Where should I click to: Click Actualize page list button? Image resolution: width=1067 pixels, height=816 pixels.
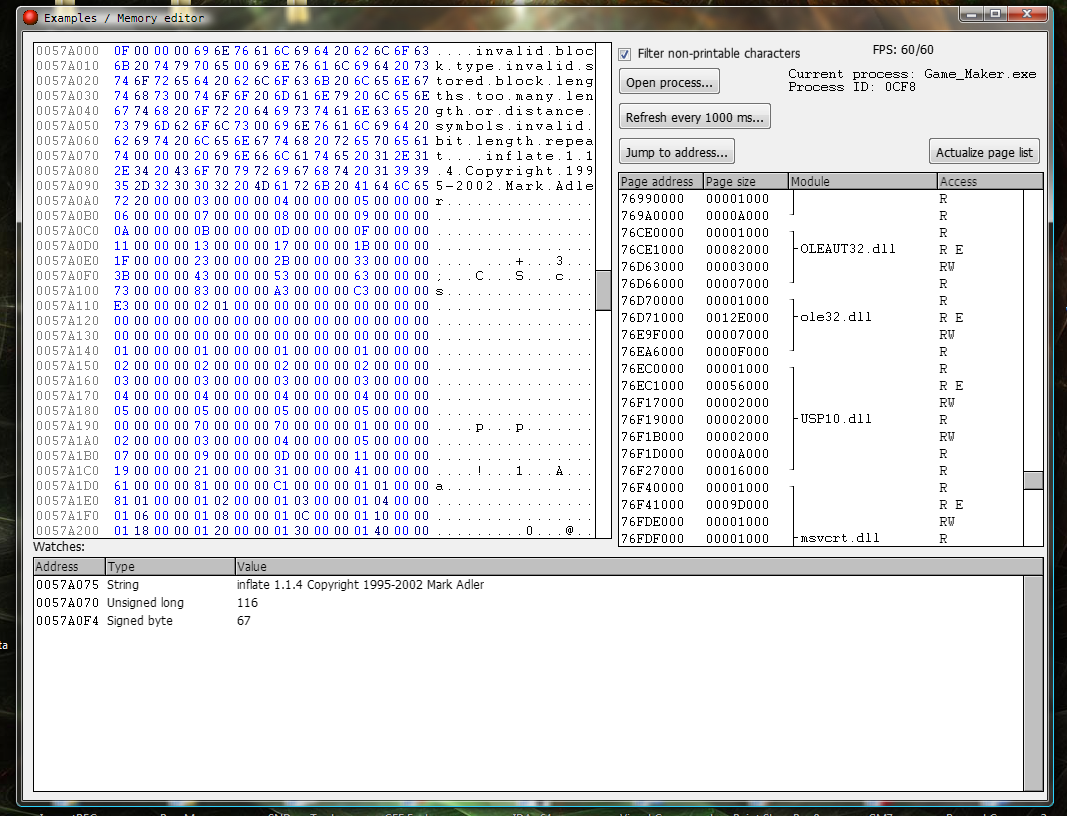point(984,153)
